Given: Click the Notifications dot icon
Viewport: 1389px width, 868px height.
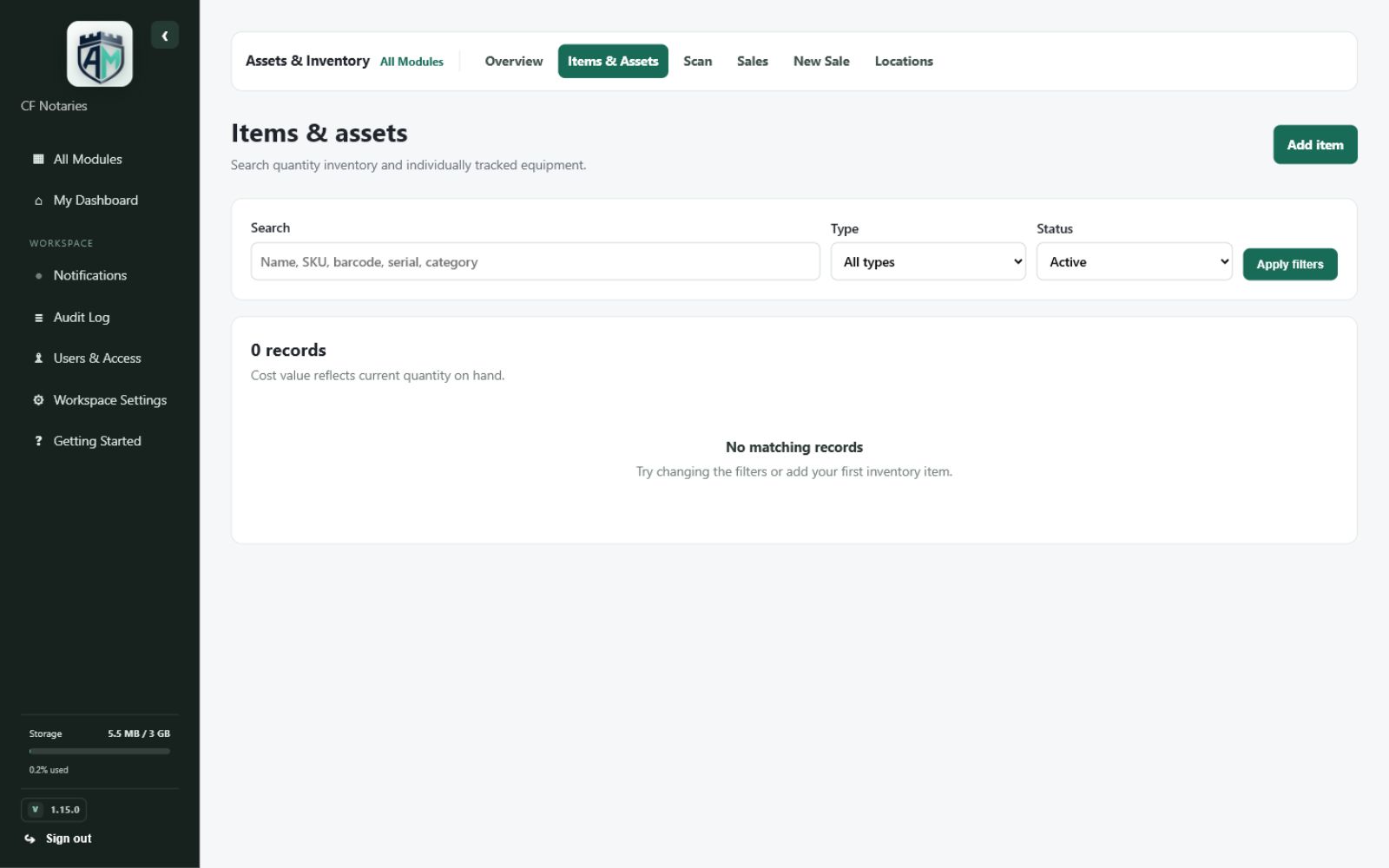Looking at the screenshot, I should [x=38, y=276].
